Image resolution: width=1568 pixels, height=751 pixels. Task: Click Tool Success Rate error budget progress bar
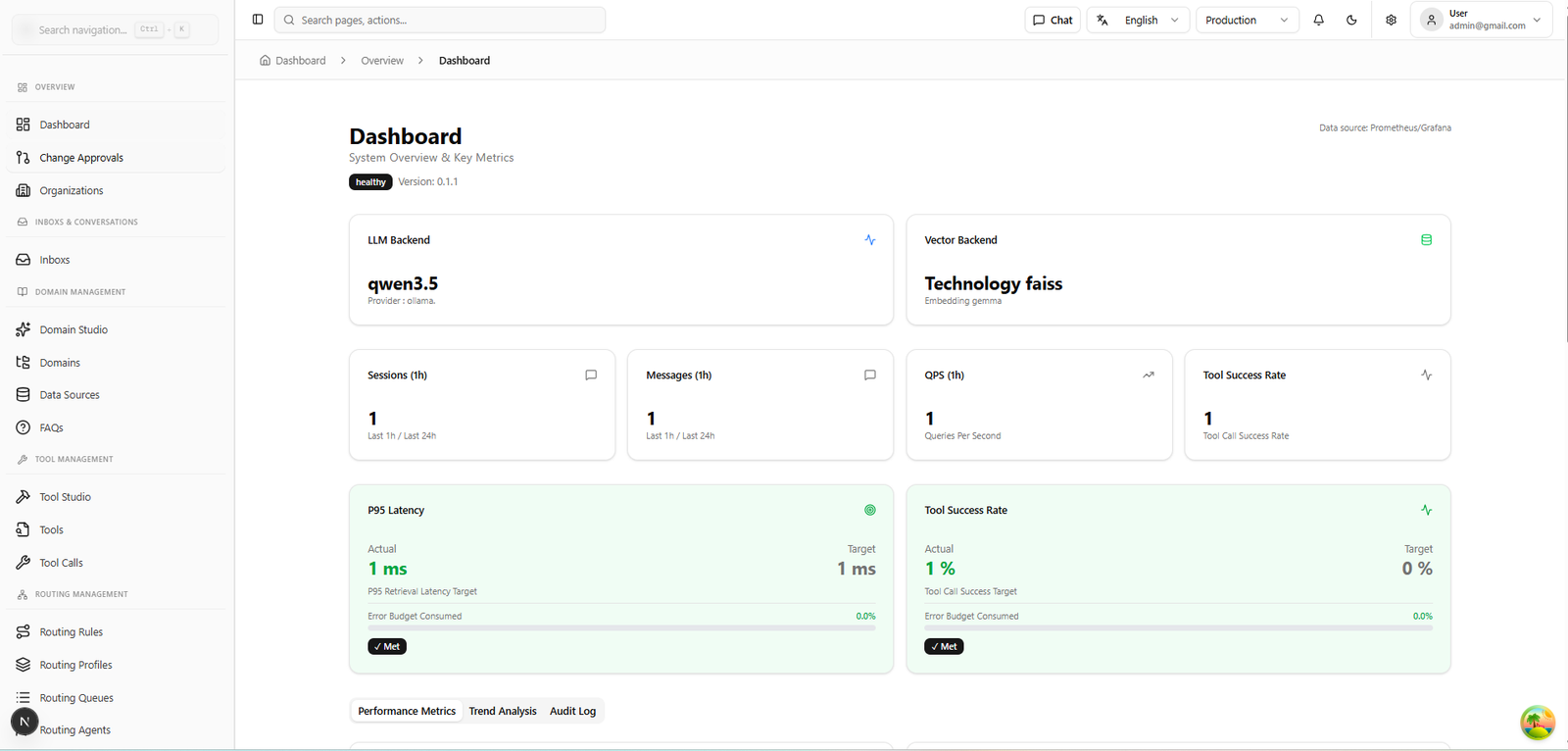(1178, 627)
